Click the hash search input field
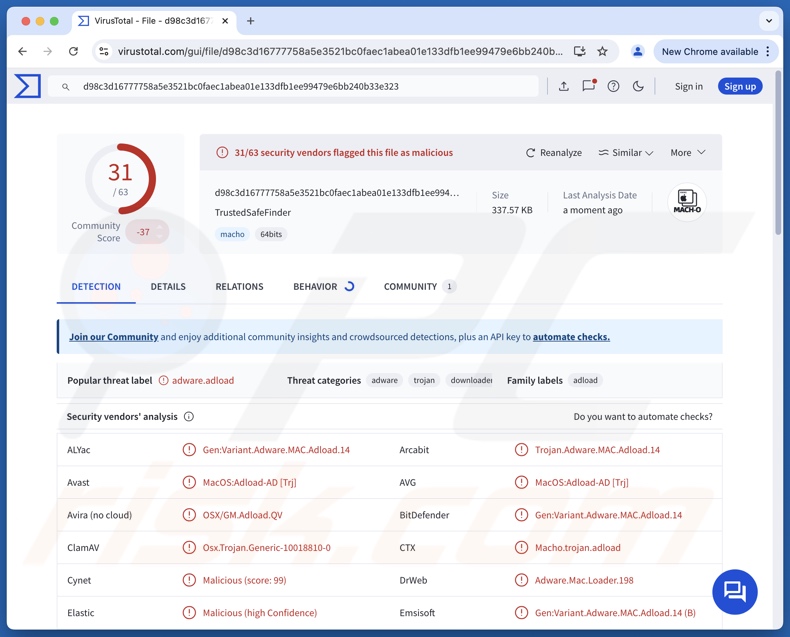The image size is (790, 637). [293, 86]
